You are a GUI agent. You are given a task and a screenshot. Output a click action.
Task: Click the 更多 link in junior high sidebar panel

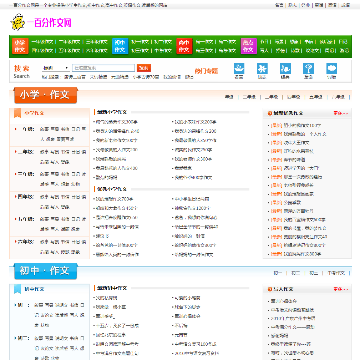pos(341,289)
